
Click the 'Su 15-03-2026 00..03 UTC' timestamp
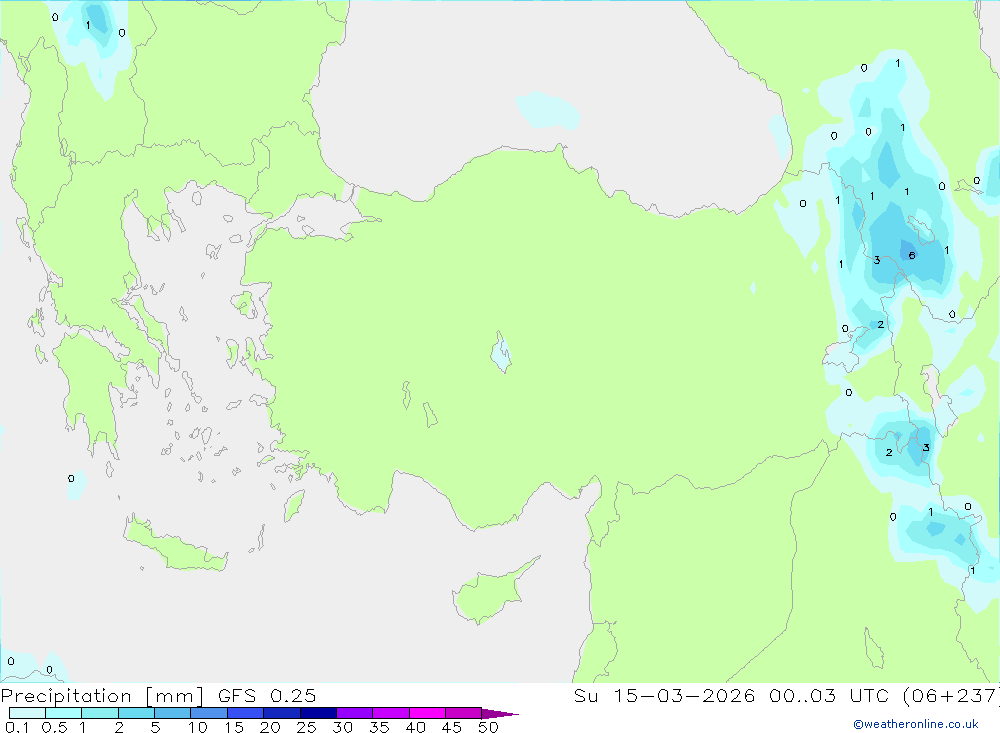click(732, 695)
